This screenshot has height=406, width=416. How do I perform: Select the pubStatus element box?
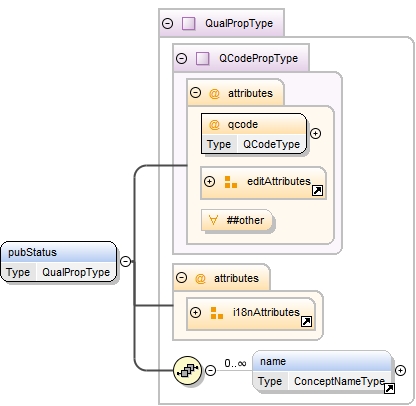[59, 262]
